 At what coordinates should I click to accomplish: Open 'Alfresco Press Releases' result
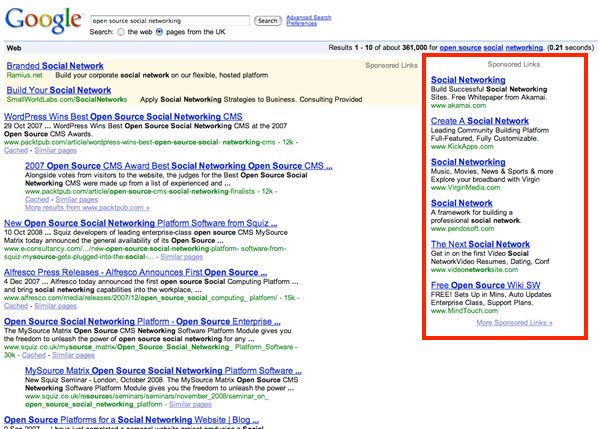pos(135,272)
